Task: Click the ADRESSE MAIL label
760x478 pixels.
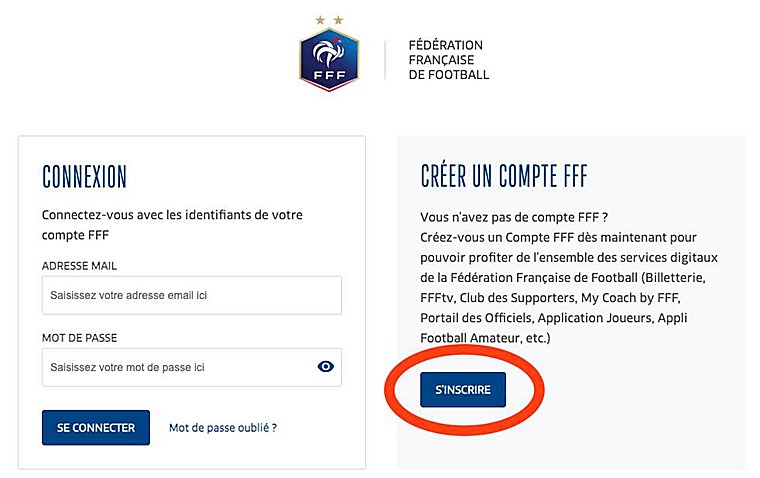Action: [79, 266]
